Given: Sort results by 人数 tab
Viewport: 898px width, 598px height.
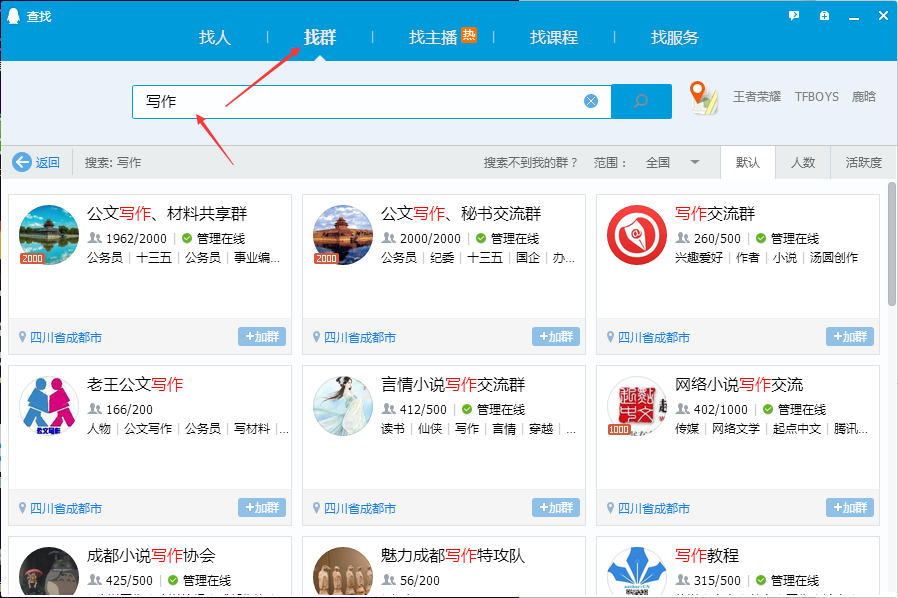Looking at the screenshot, I should point(803,163).
